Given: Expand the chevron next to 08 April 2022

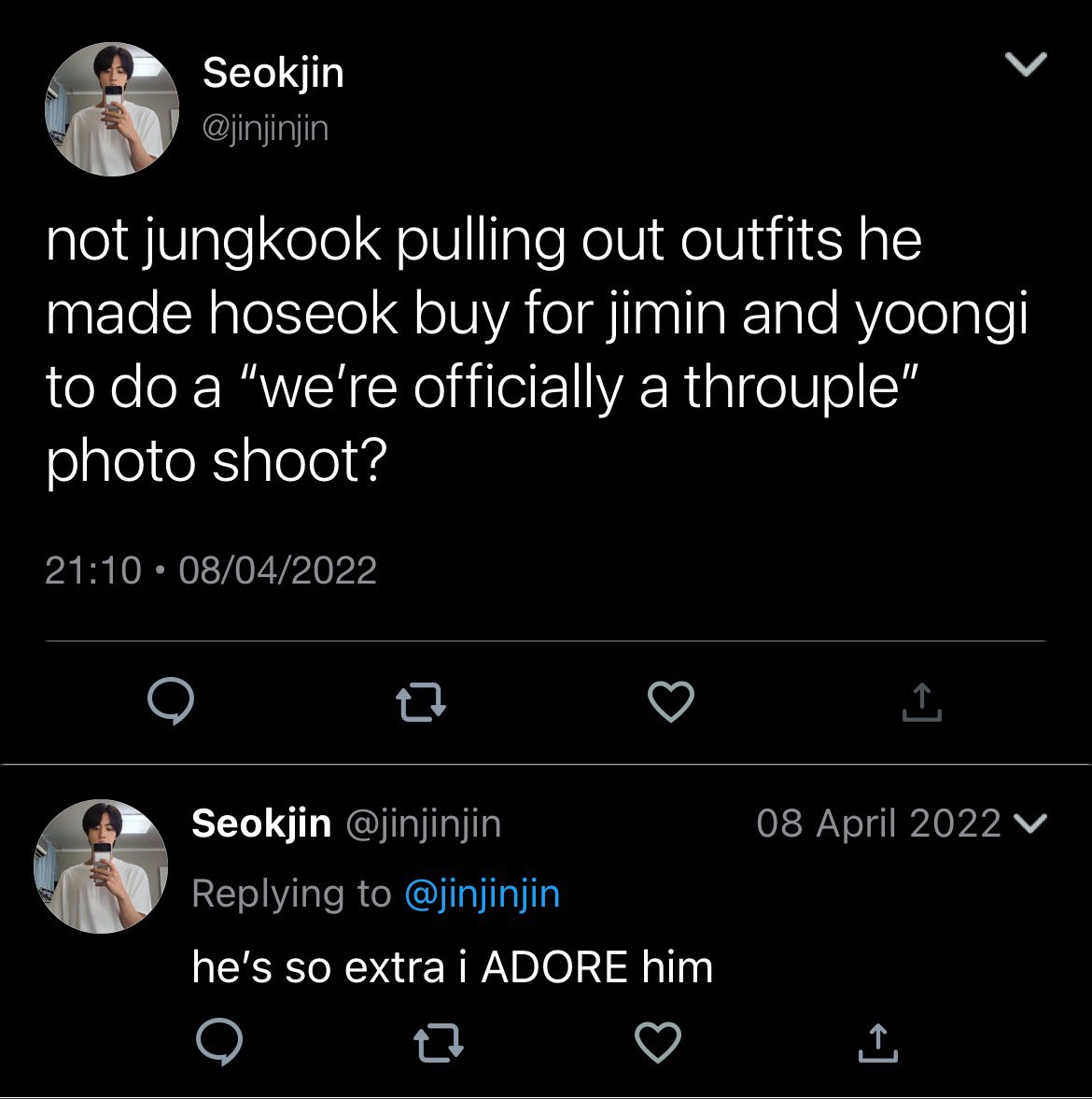Looking at the screenshot, I should (1030, 823).
